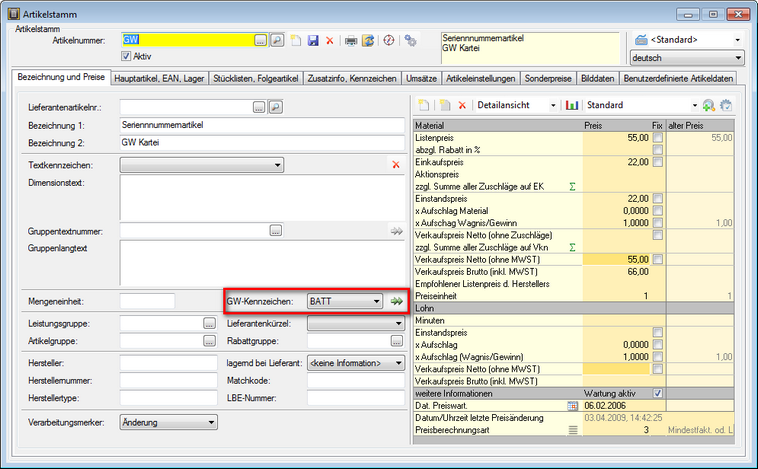Search article number with magnifier button
Viewport: 758px width, 469px height.
pos(277,40)
